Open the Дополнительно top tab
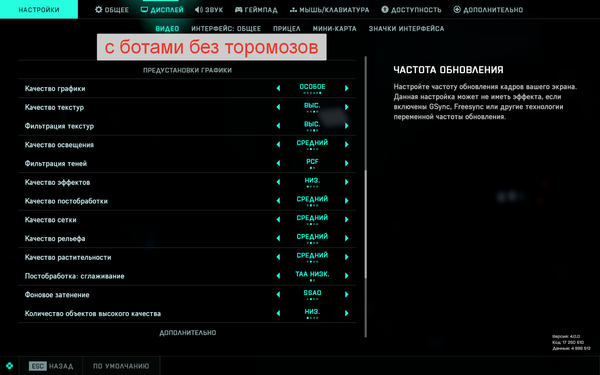Screen dimensions: 600x375 (x=488, y=10)
